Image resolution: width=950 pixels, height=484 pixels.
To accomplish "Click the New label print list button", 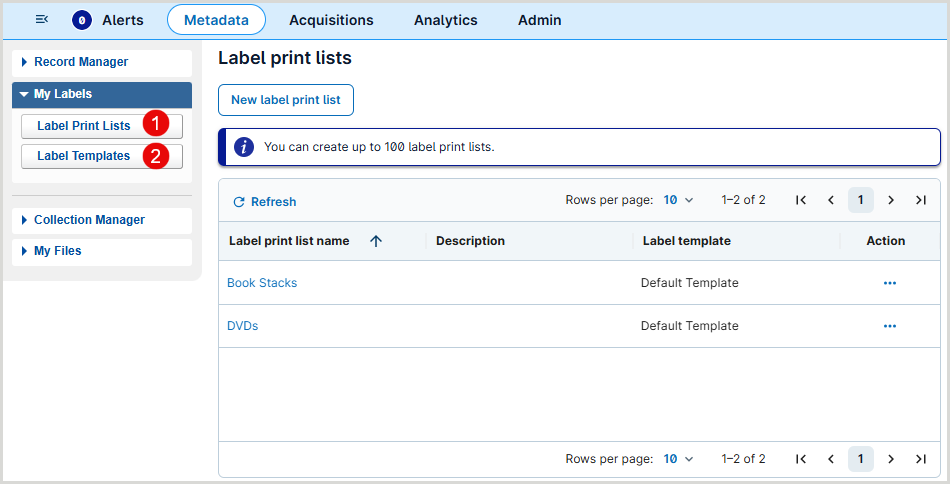I will (x=286, y=100).
